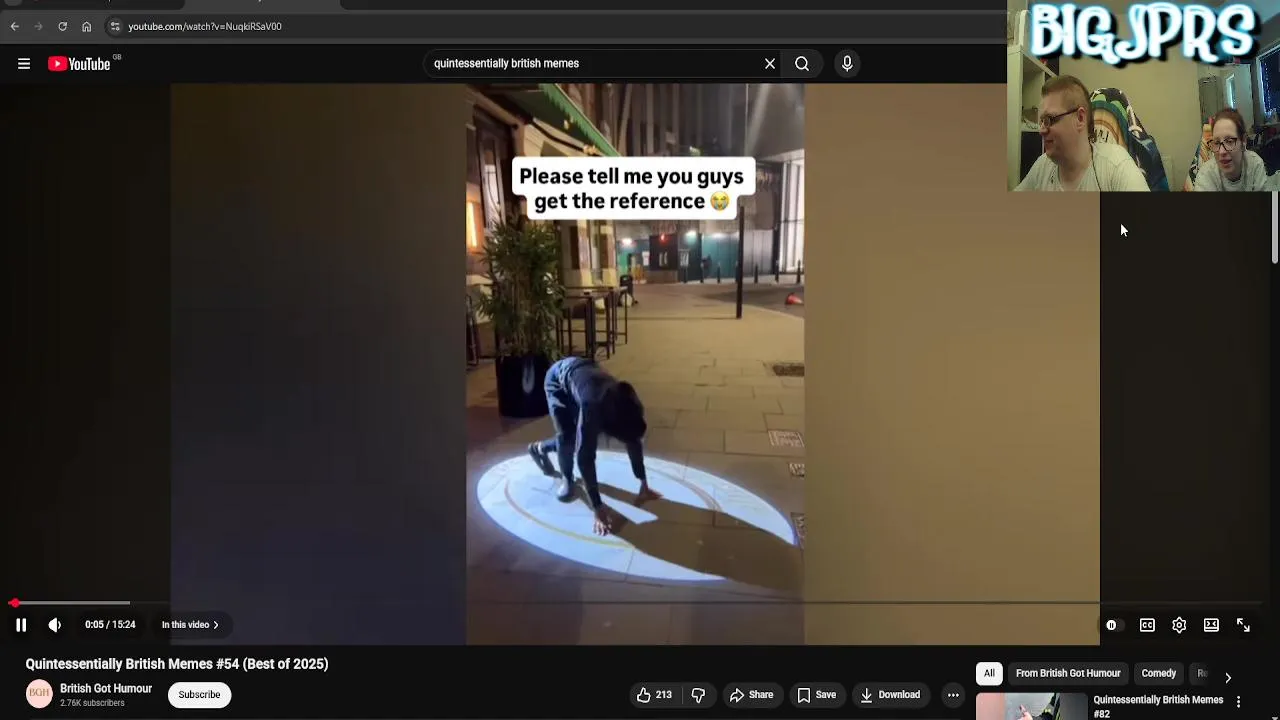Share this video

click(x=751, y=695)
